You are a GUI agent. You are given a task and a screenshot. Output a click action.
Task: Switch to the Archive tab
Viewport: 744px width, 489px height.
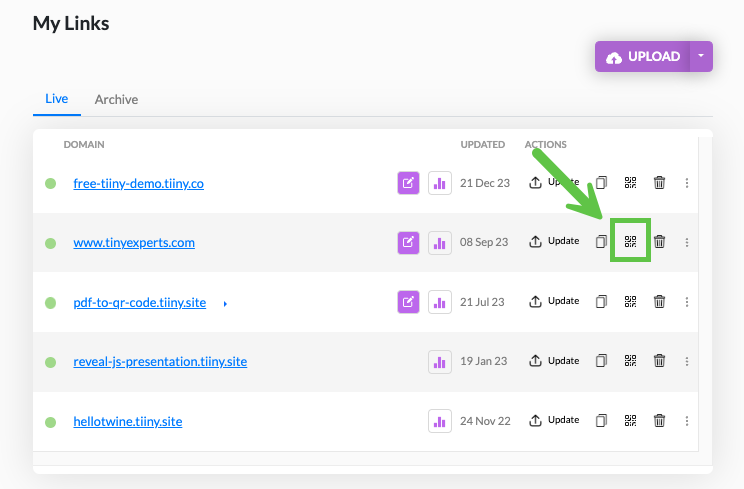[116, 100]
